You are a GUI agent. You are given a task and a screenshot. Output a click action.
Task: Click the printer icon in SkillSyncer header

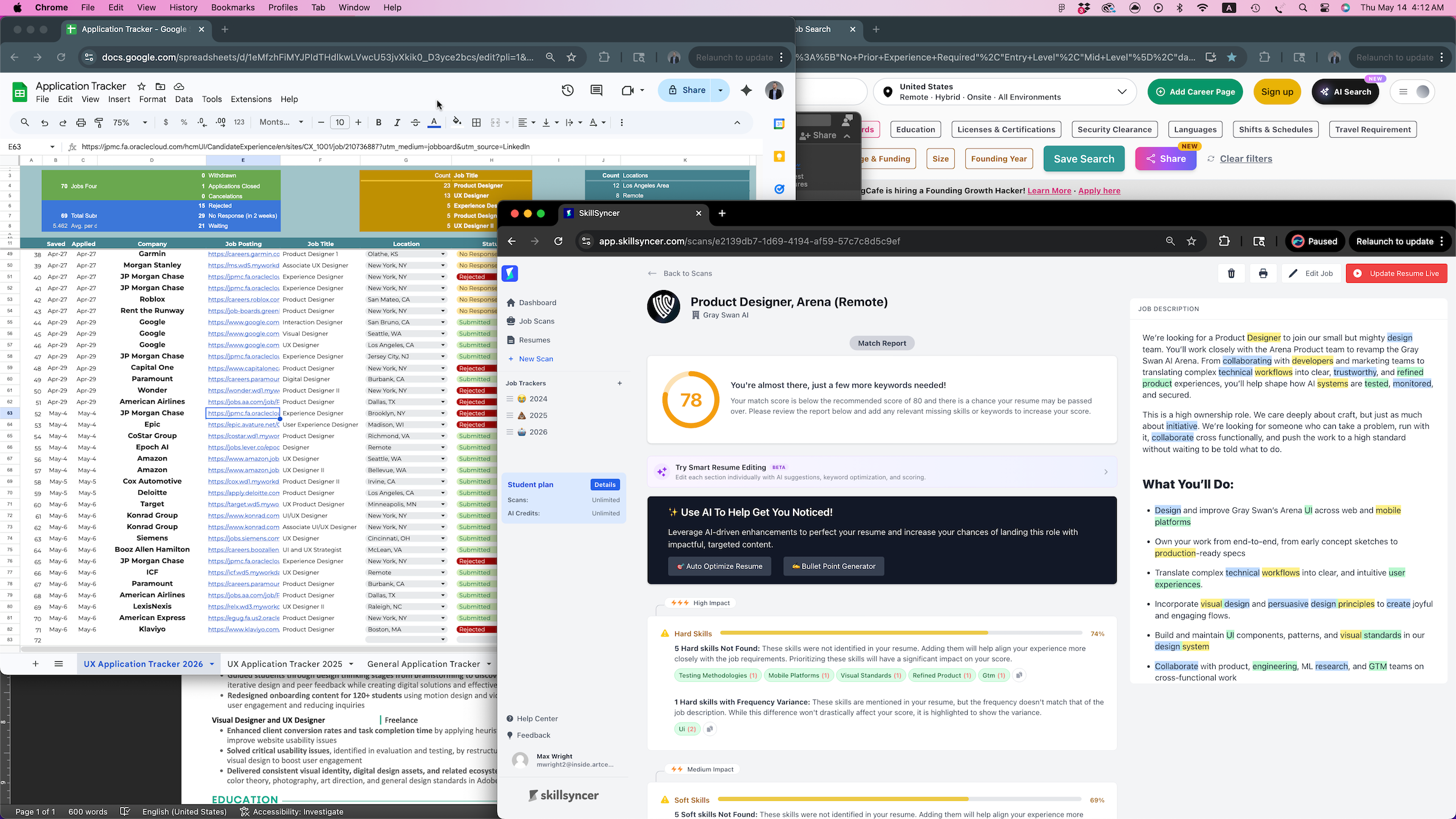click(x=1263, y=274)
